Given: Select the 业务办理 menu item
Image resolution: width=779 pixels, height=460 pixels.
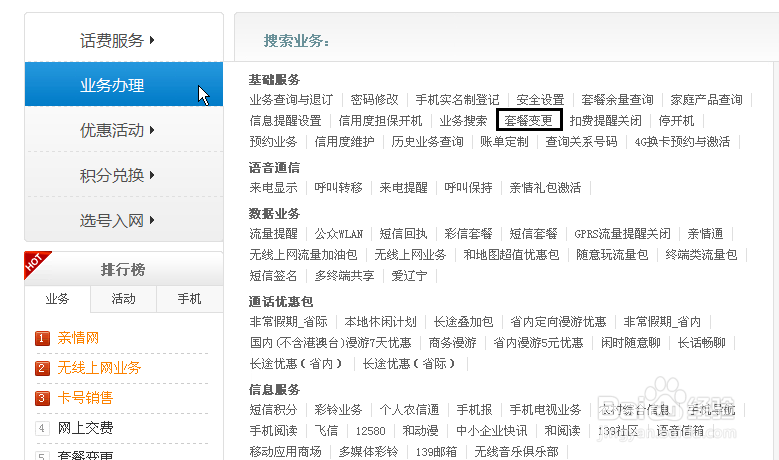Looking at the screenshot, I should point(124,84).
